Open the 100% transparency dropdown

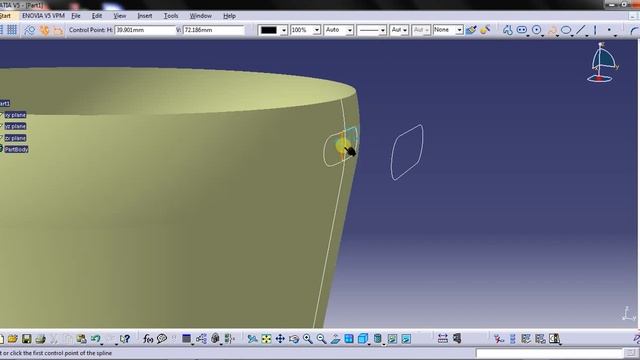pos(317,30)
